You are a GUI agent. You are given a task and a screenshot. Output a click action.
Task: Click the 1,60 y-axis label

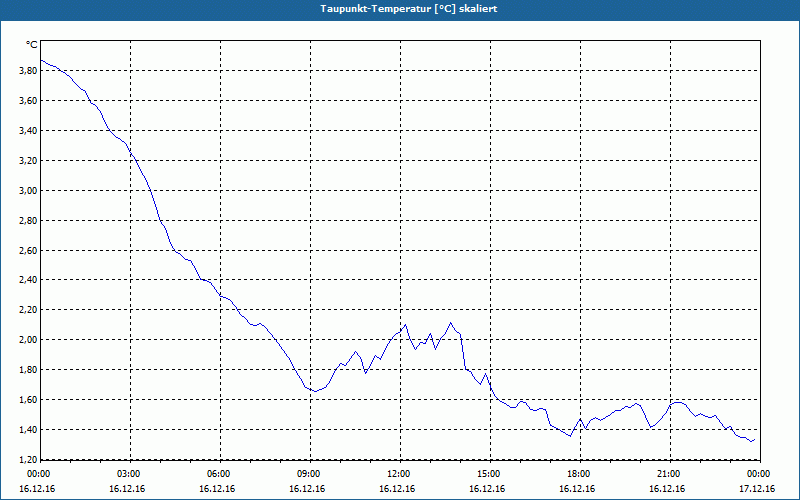(28, 399)
